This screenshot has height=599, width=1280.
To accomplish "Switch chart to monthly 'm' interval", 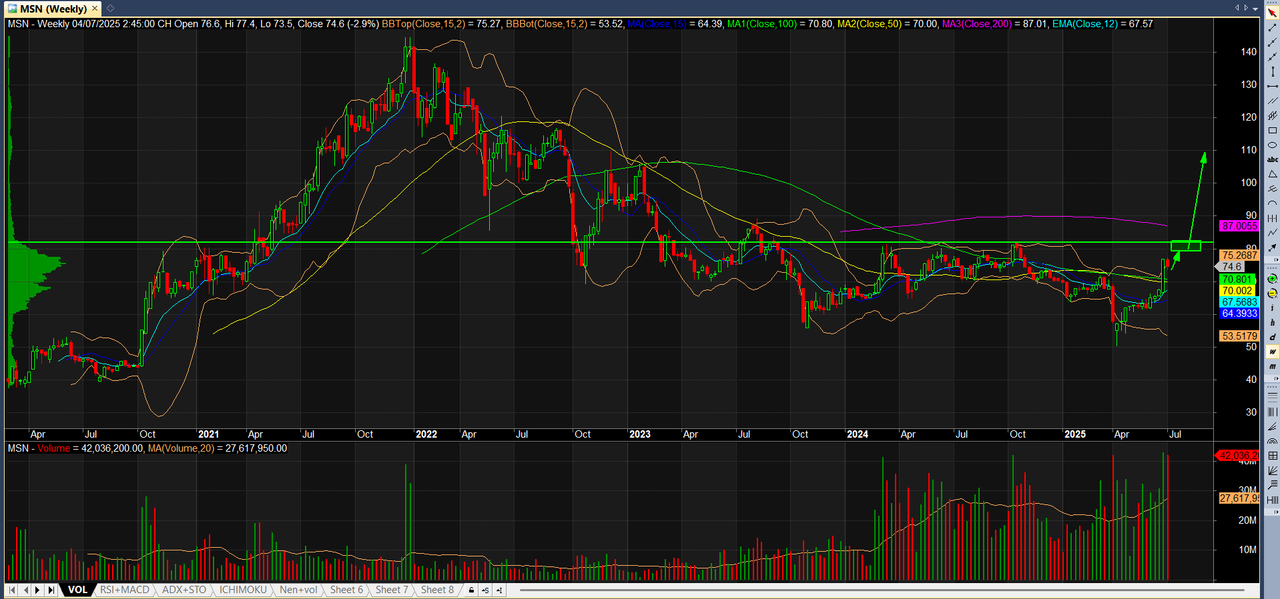I will pos(1272,366).
